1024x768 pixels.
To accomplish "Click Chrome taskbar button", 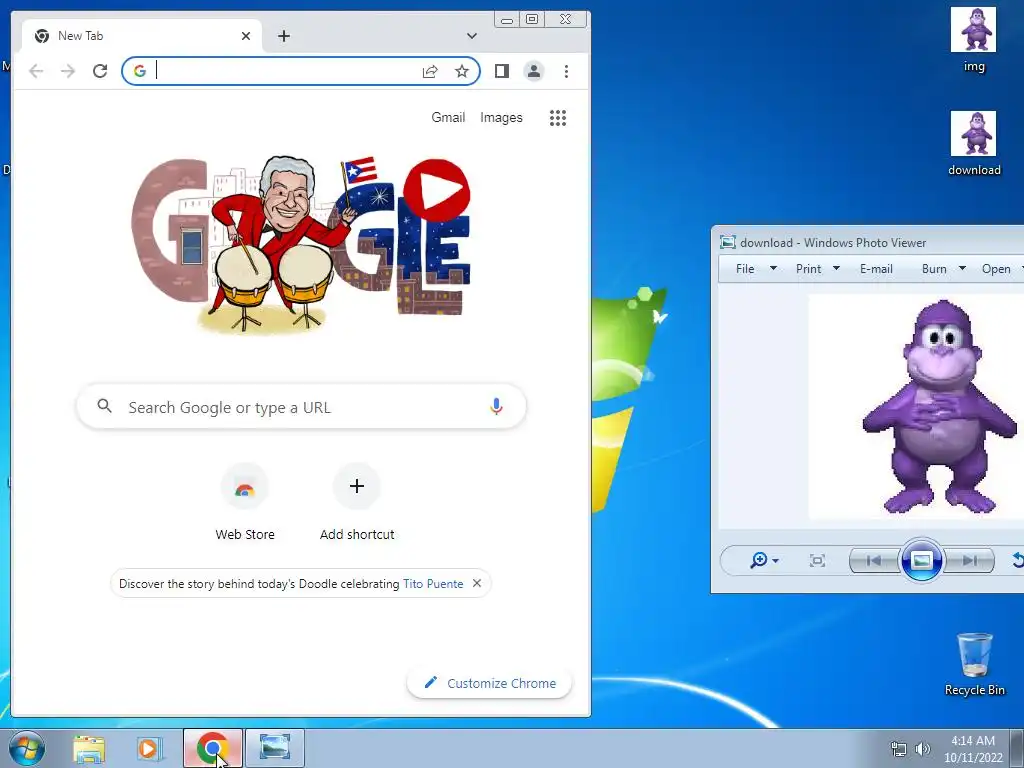I will click(x=213, y=748).
